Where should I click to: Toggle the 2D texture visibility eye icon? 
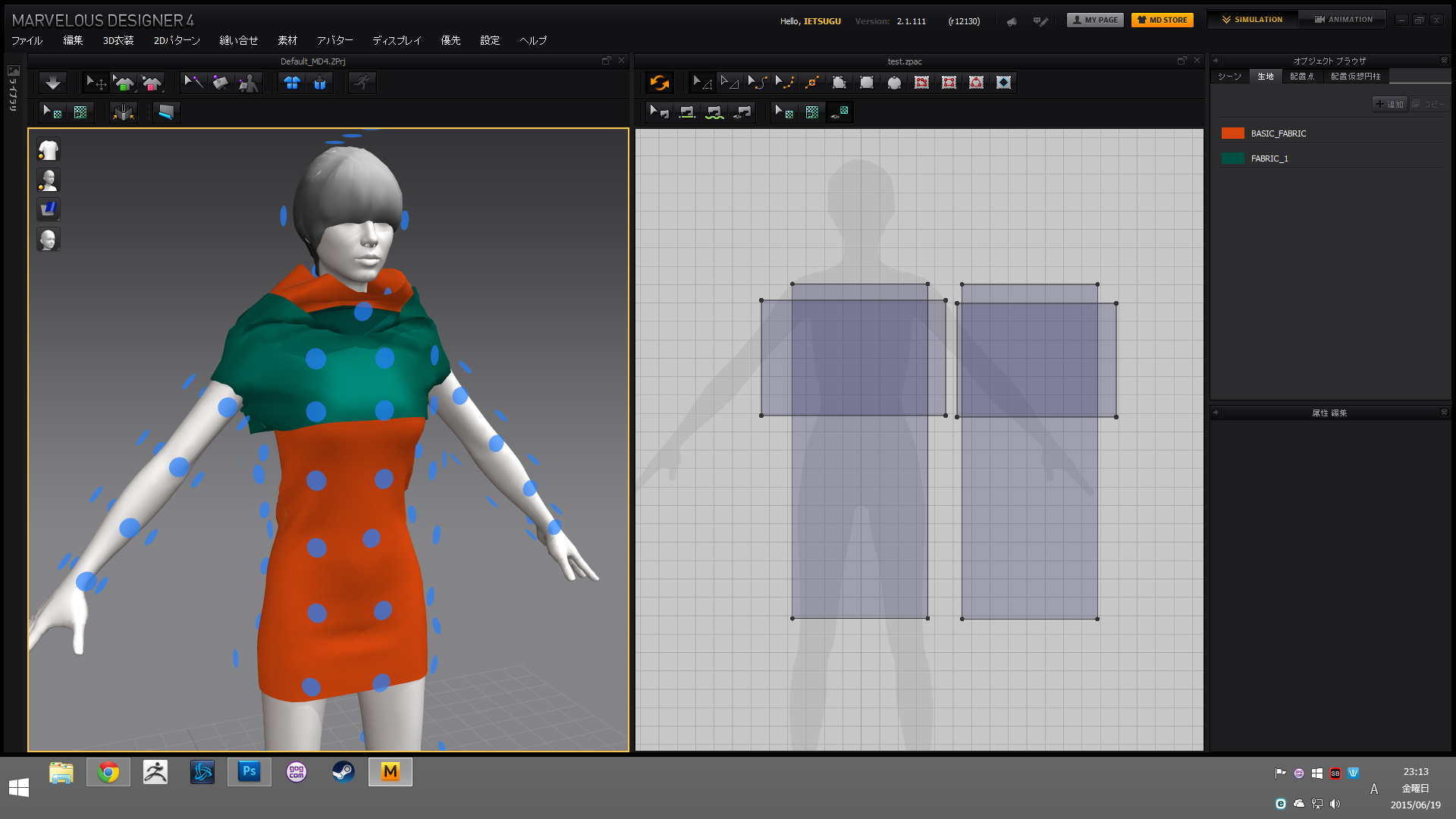(x=839, y=112)
